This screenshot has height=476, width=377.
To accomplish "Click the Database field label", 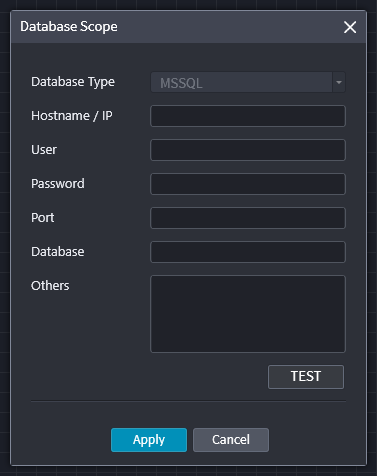I will tap(58, 252).
